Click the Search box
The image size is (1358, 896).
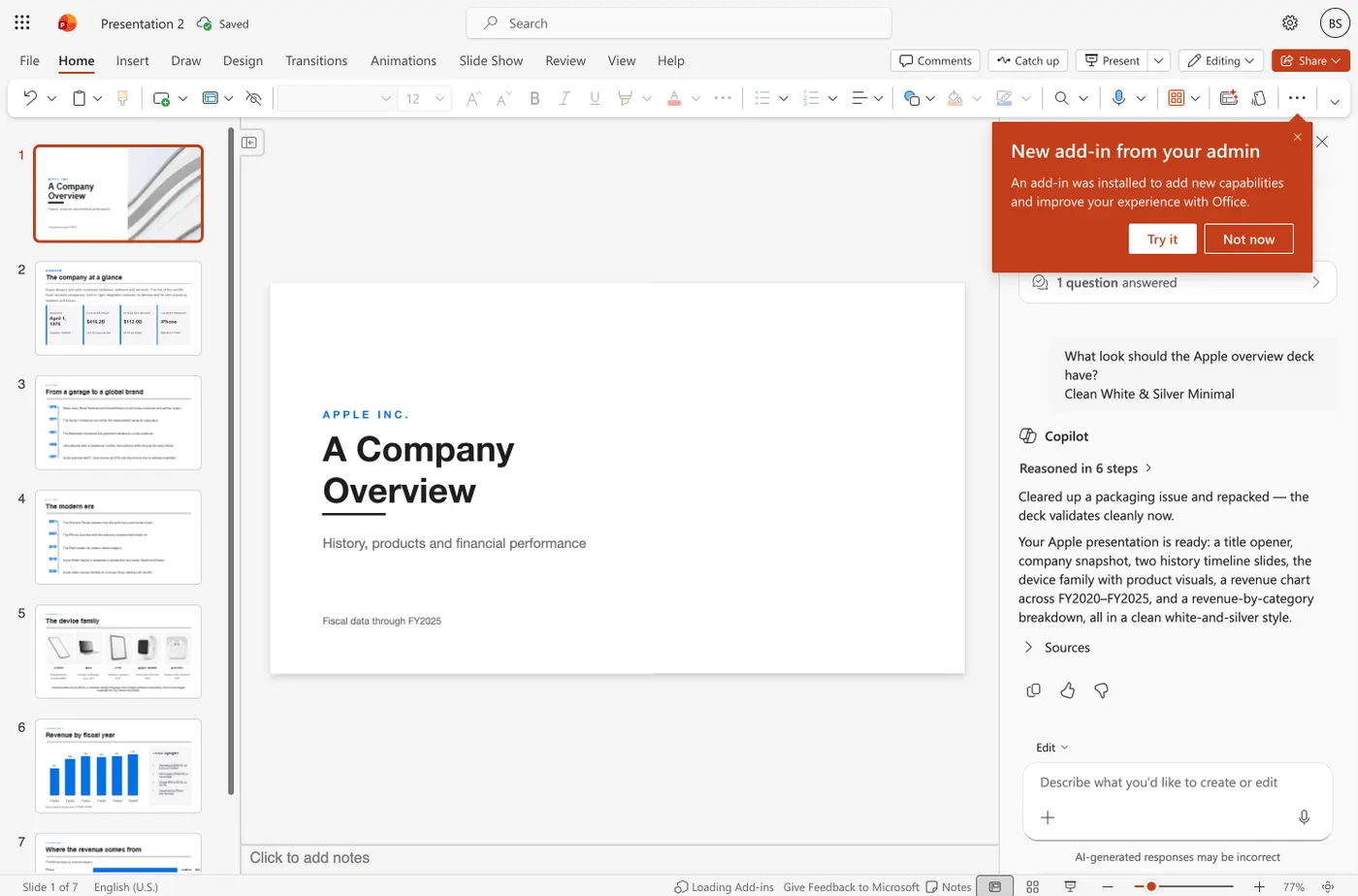click(679, 23)
